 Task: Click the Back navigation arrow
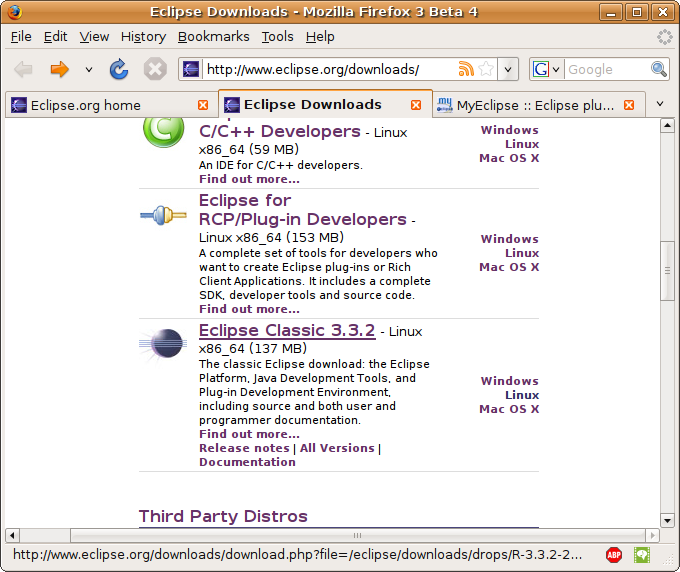click(x=23, y=69)
